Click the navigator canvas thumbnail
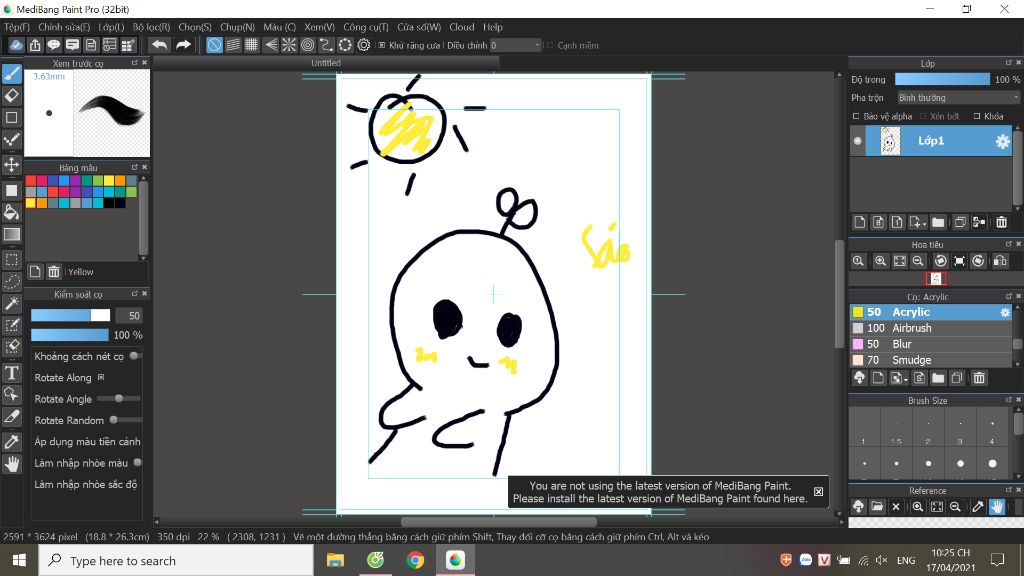The width and height of the screenshot is (1024, 576). click(936, 279)
